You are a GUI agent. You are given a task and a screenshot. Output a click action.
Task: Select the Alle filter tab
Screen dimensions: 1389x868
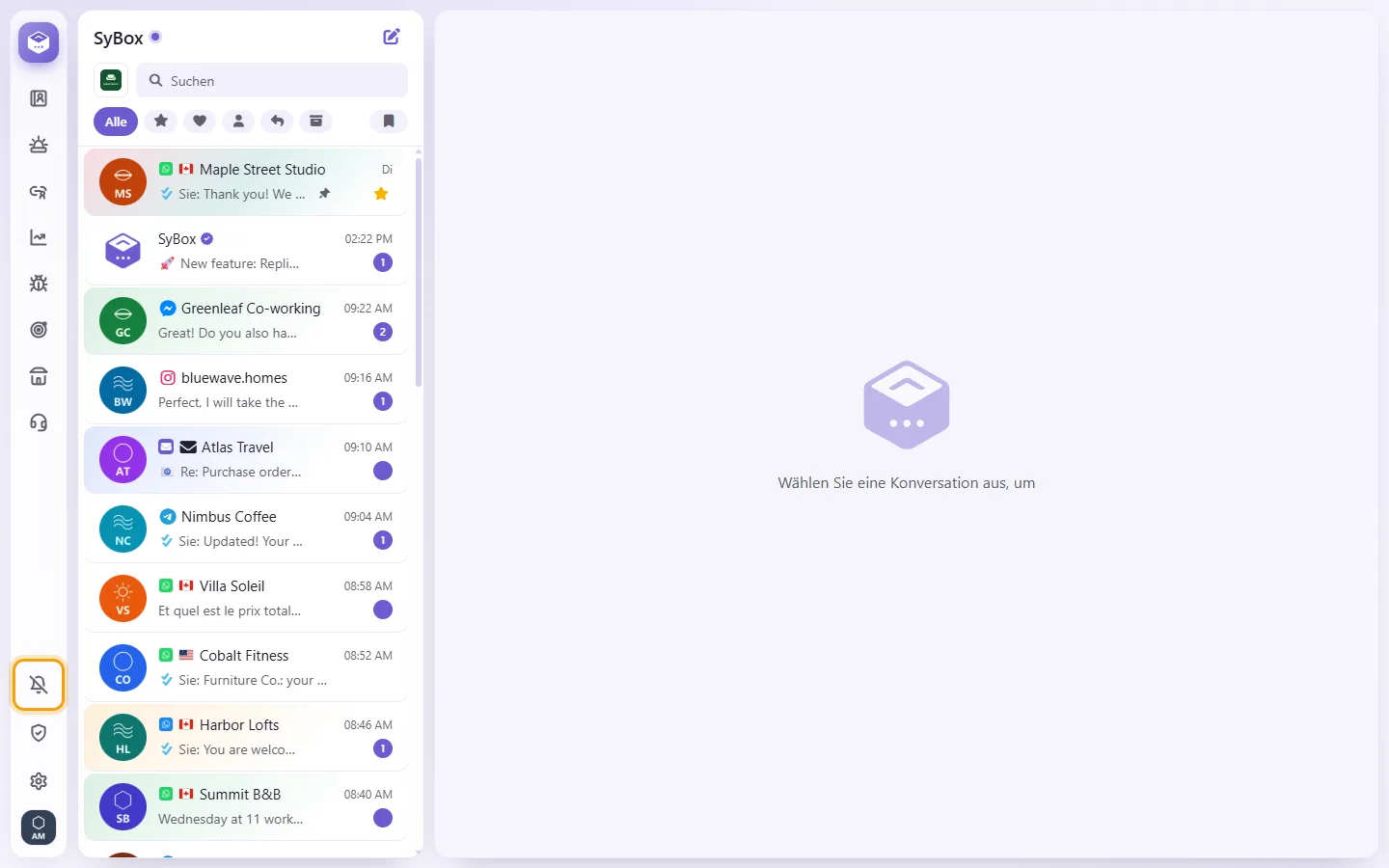(x=116, y=122)
